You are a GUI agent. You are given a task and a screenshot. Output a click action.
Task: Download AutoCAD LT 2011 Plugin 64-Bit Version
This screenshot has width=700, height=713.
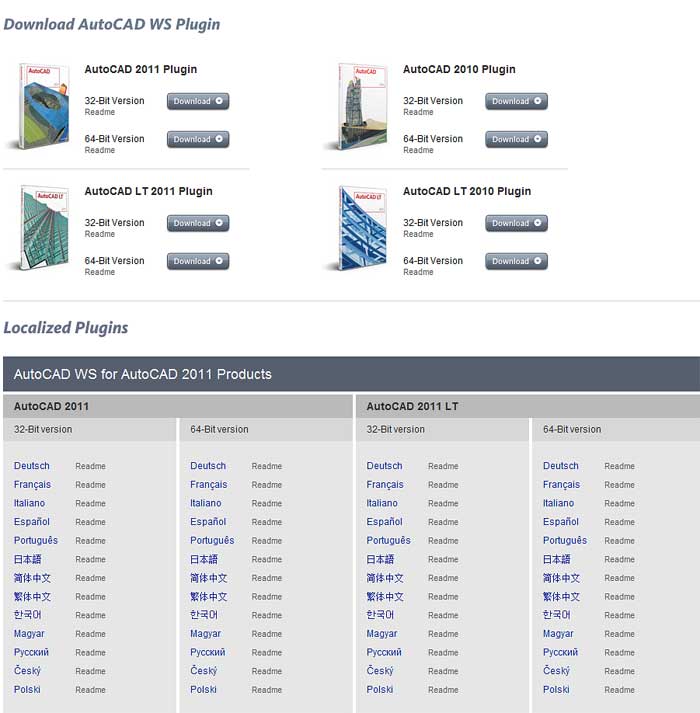pyautogui.click(x=198, y=261)
